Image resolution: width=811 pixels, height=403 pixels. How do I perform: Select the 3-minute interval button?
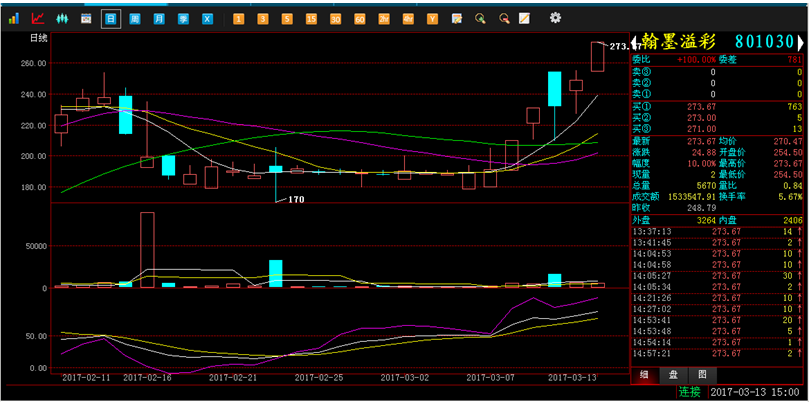(x=263, y=19)
